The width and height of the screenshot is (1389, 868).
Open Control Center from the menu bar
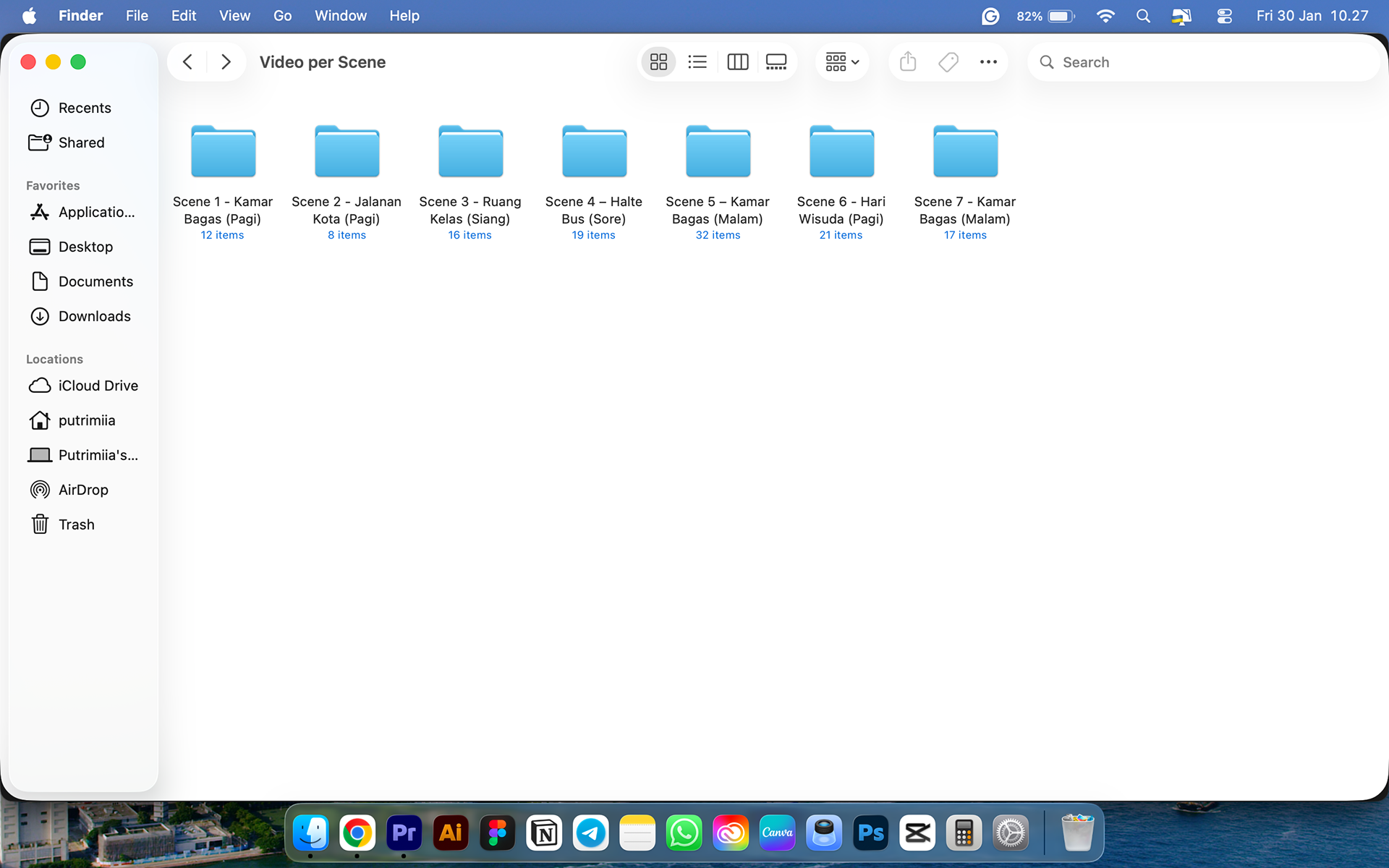point(1224,16)
